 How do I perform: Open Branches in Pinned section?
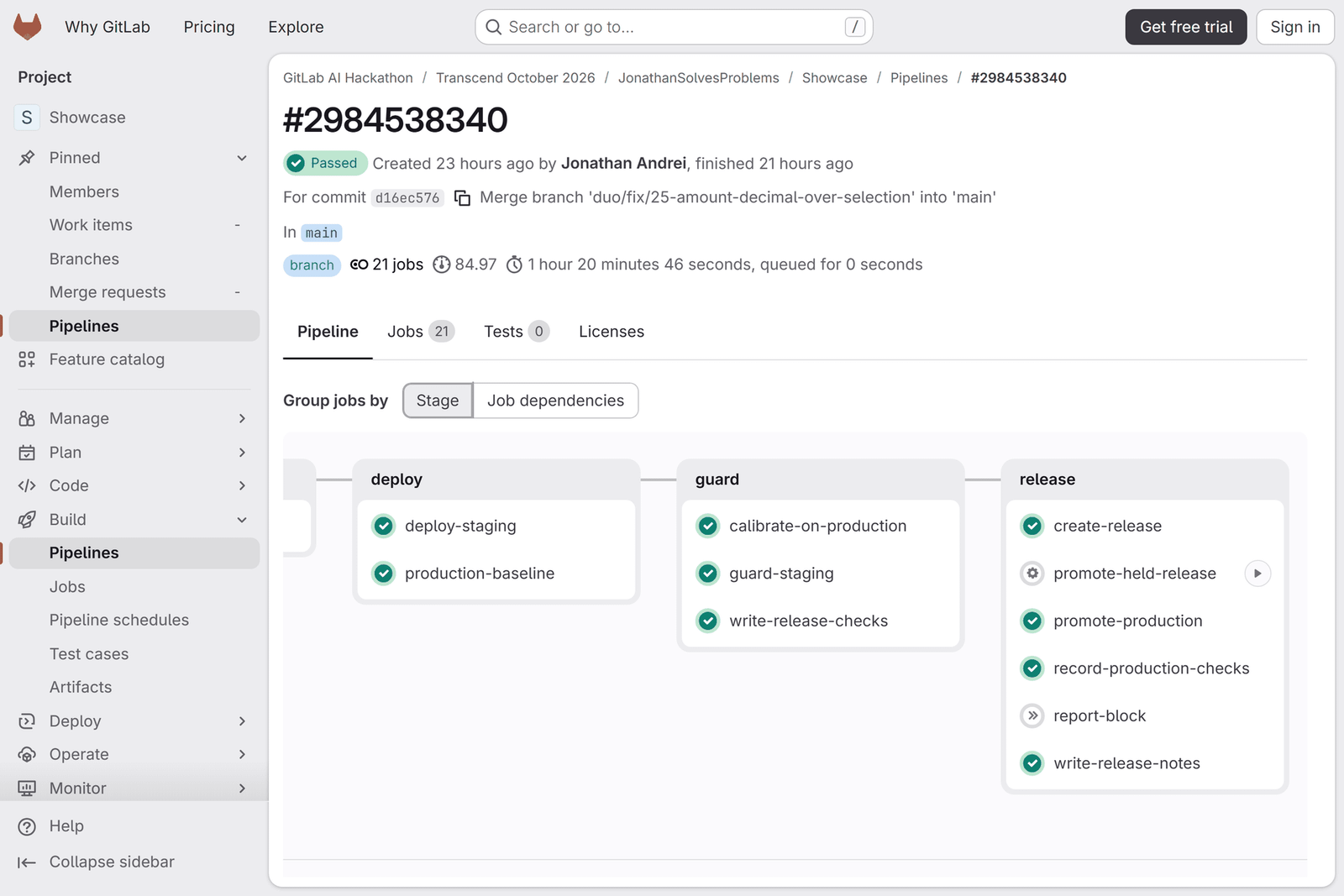[134, 259]
